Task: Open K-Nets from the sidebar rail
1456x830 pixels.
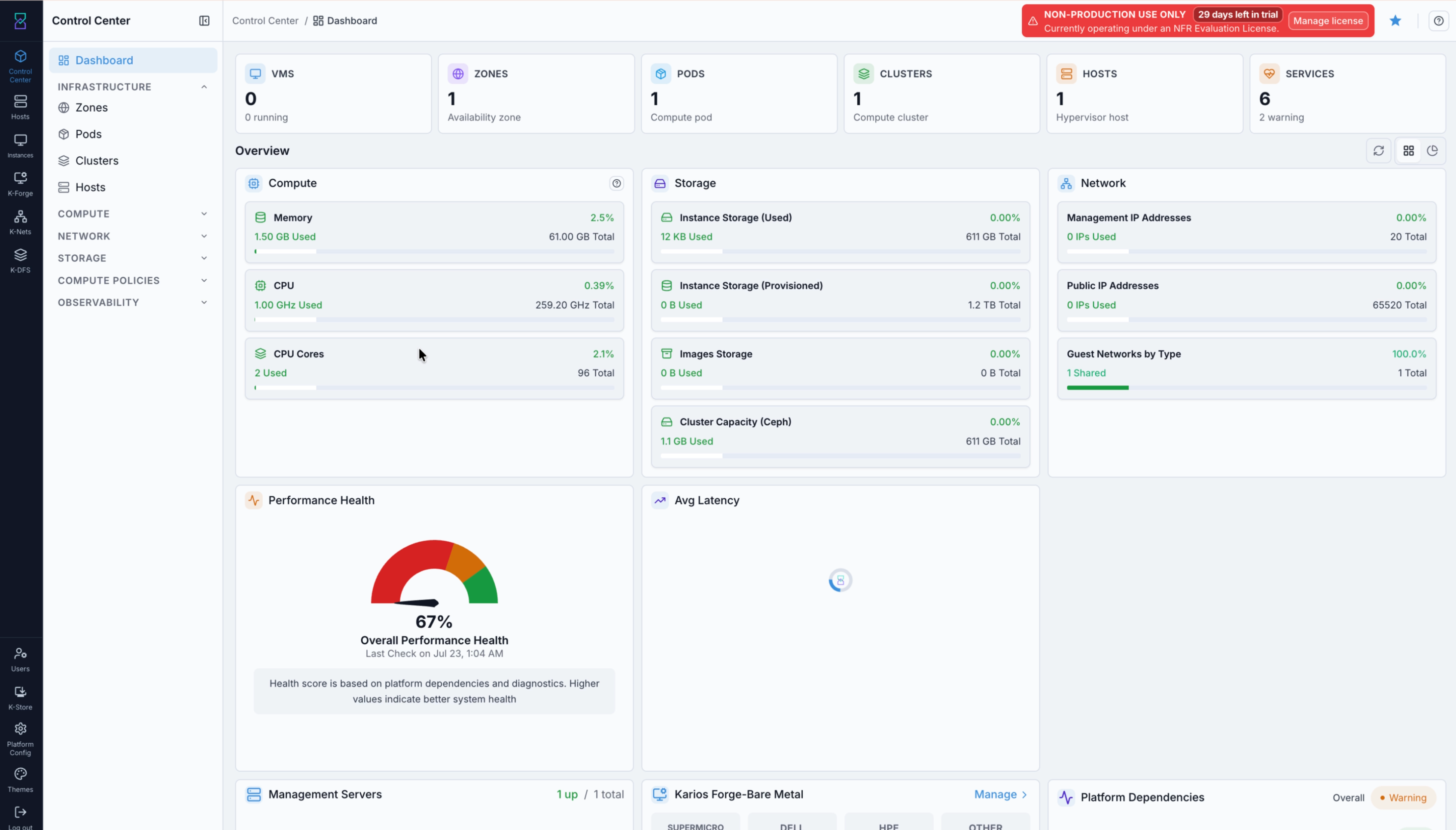Action: (x=20, y=223)
